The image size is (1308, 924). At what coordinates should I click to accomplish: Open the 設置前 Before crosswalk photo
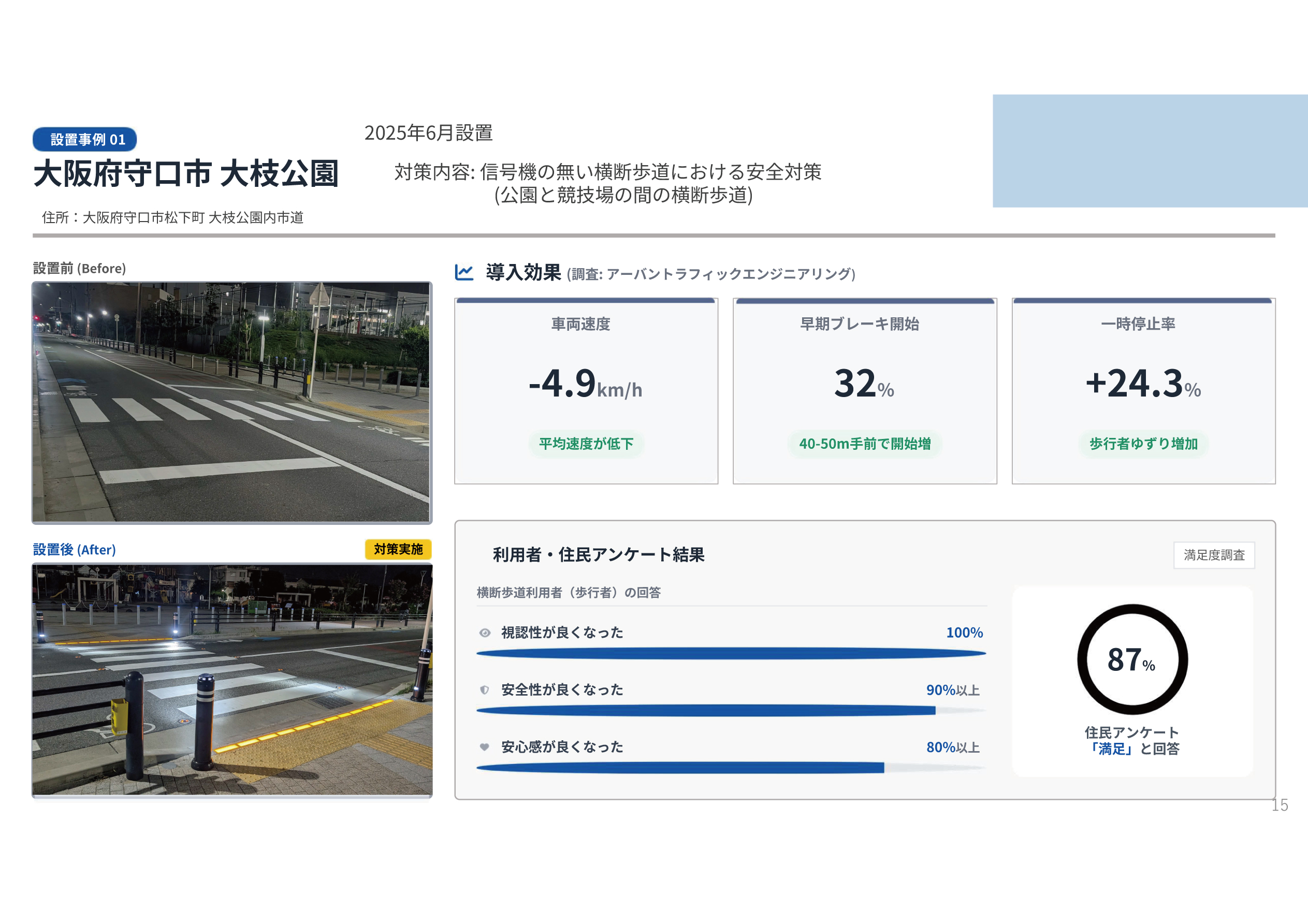(232, 402)
